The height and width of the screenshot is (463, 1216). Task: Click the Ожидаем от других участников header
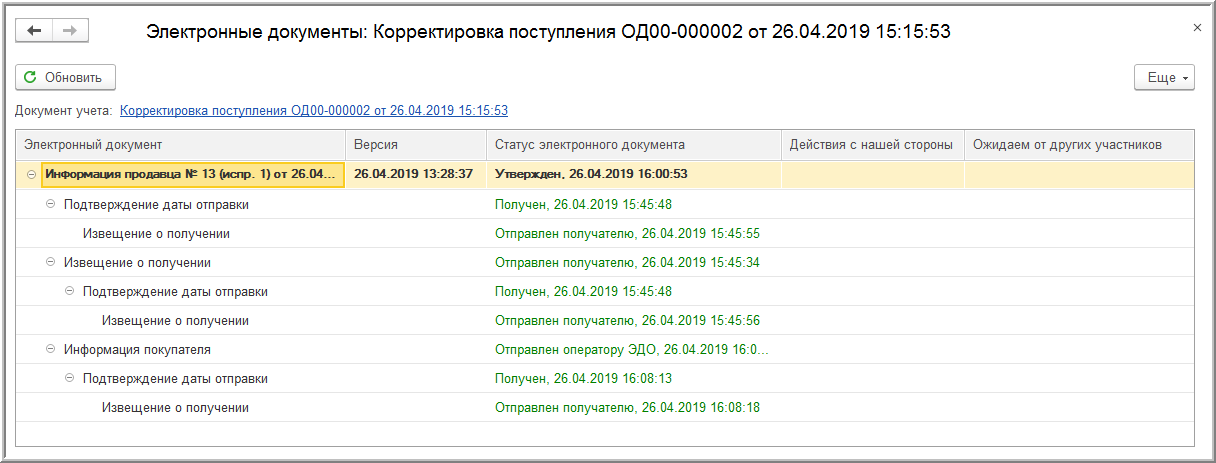1078,145
